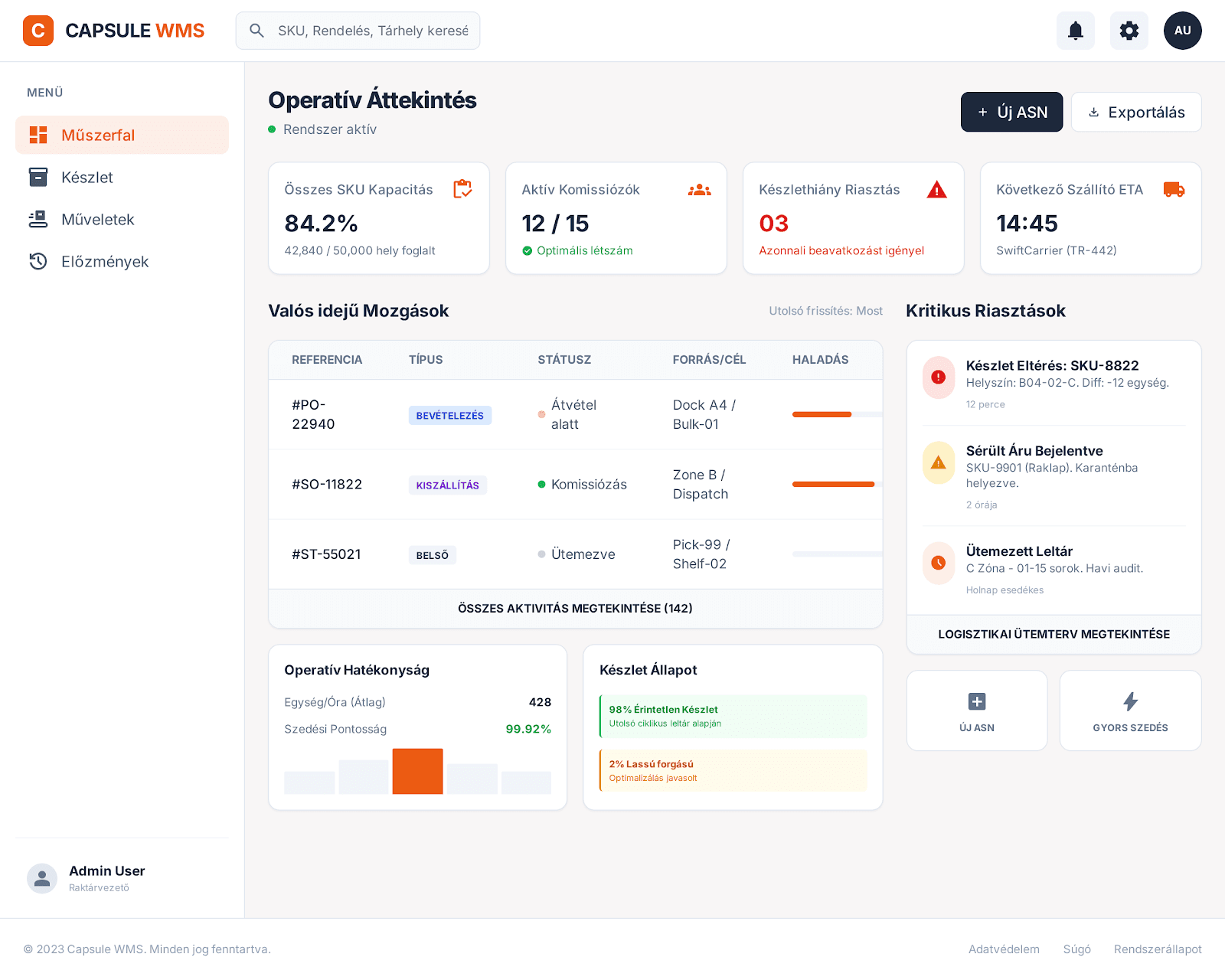This screenshot has width=1225, height=980.
Task: View all activities (142) link
Action: (575, 609)
